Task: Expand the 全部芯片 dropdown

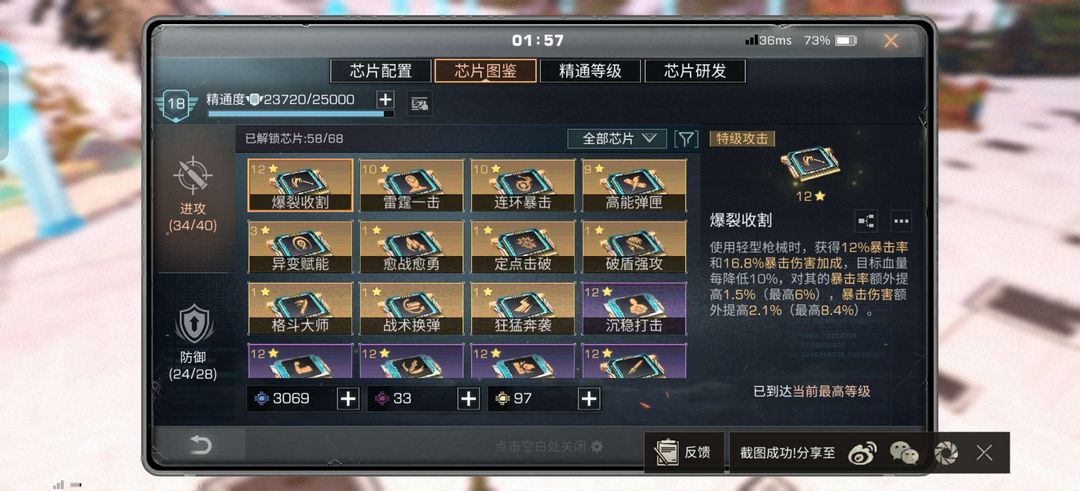Action: 617,138
